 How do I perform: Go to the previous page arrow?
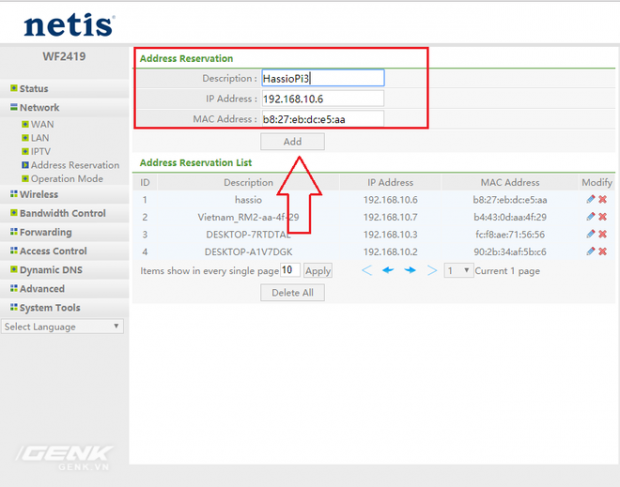(388, 271)
